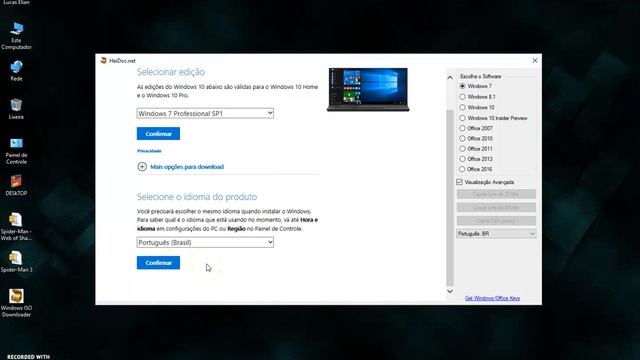Click the vertical scrollbar thumb

pyautogui.click(x=450, y=198)
